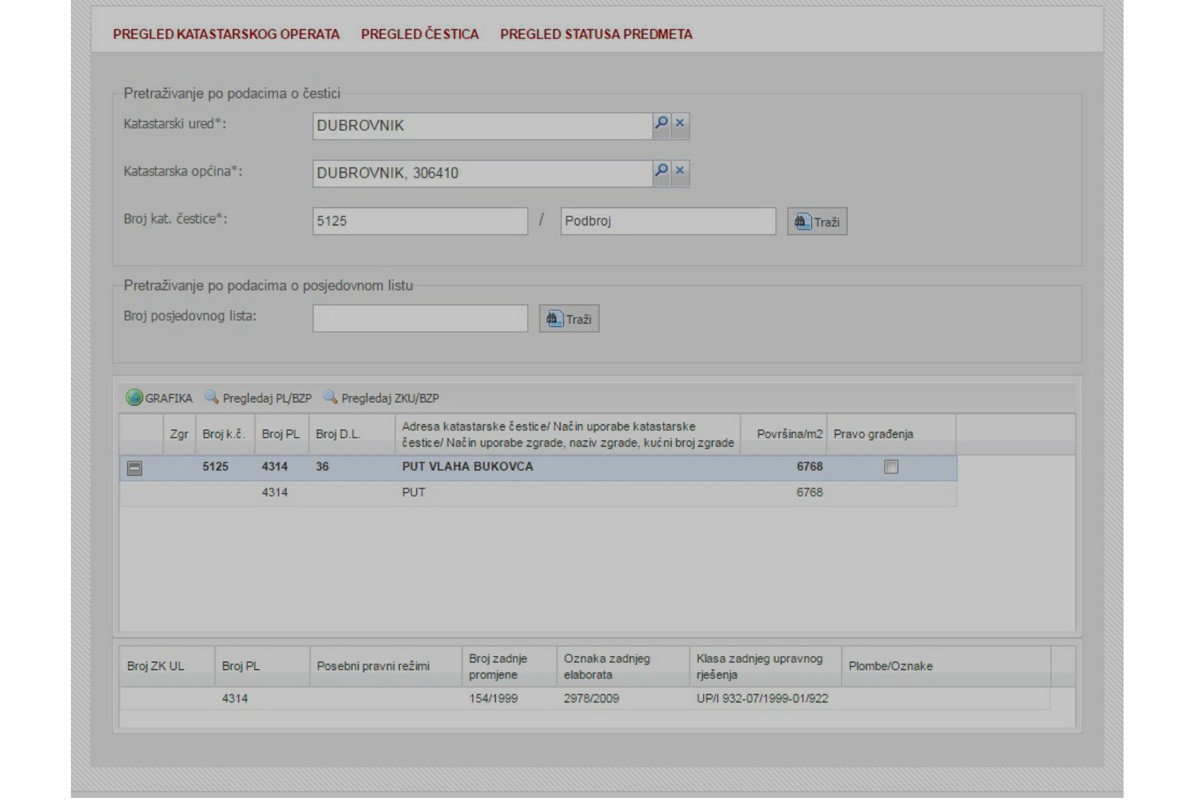Click the magnifier icon for Katastarski ured
The width and height of the screenshot is (1200, 800).
click(660, 123)
